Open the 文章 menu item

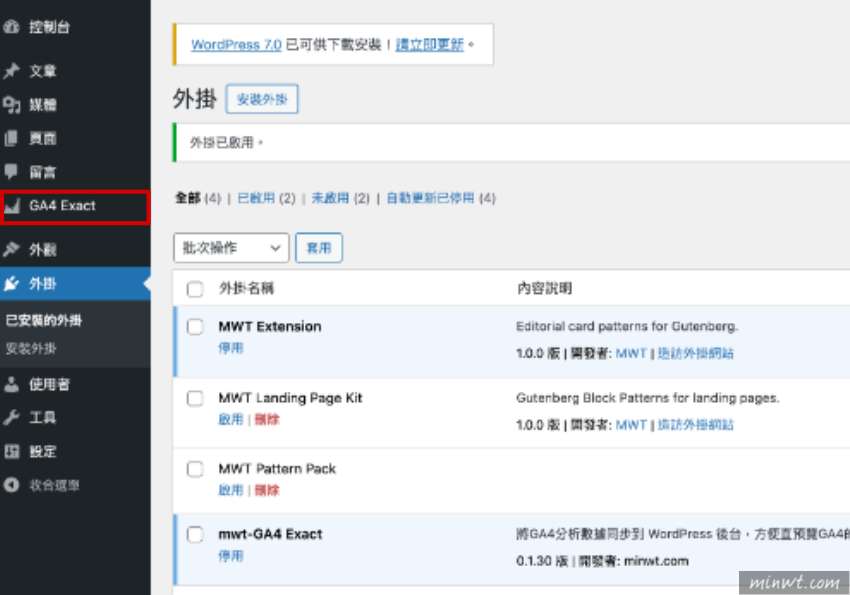point(42,71)
